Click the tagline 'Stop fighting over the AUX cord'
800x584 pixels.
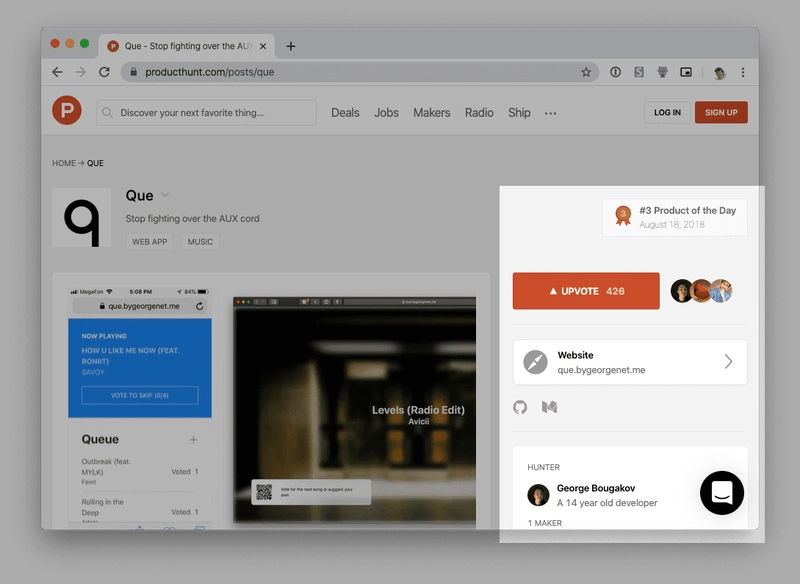click(x=192, y=218)
